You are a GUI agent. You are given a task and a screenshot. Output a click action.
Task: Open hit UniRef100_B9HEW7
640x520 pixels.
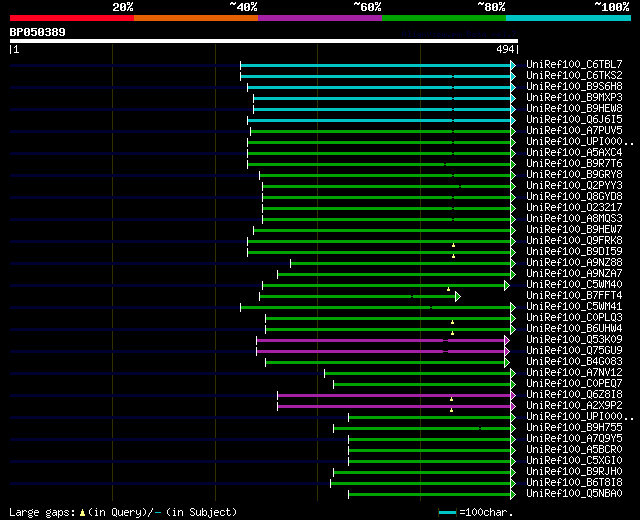[x=574, y=230]
